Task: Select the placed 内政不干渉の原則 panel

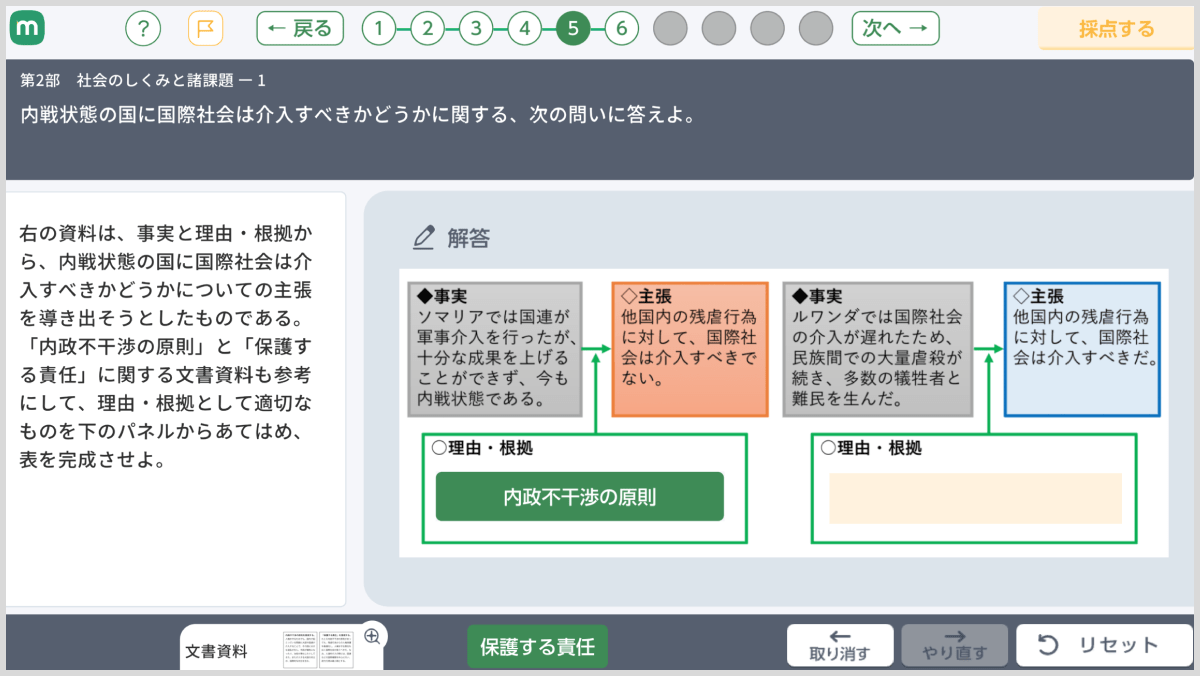Action: click(580, 497)
